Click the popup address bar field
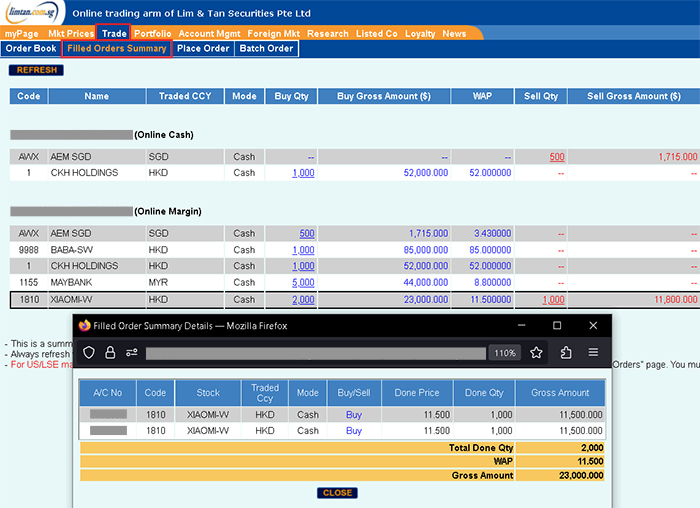The image size is (700, 508). coord(316,353)
